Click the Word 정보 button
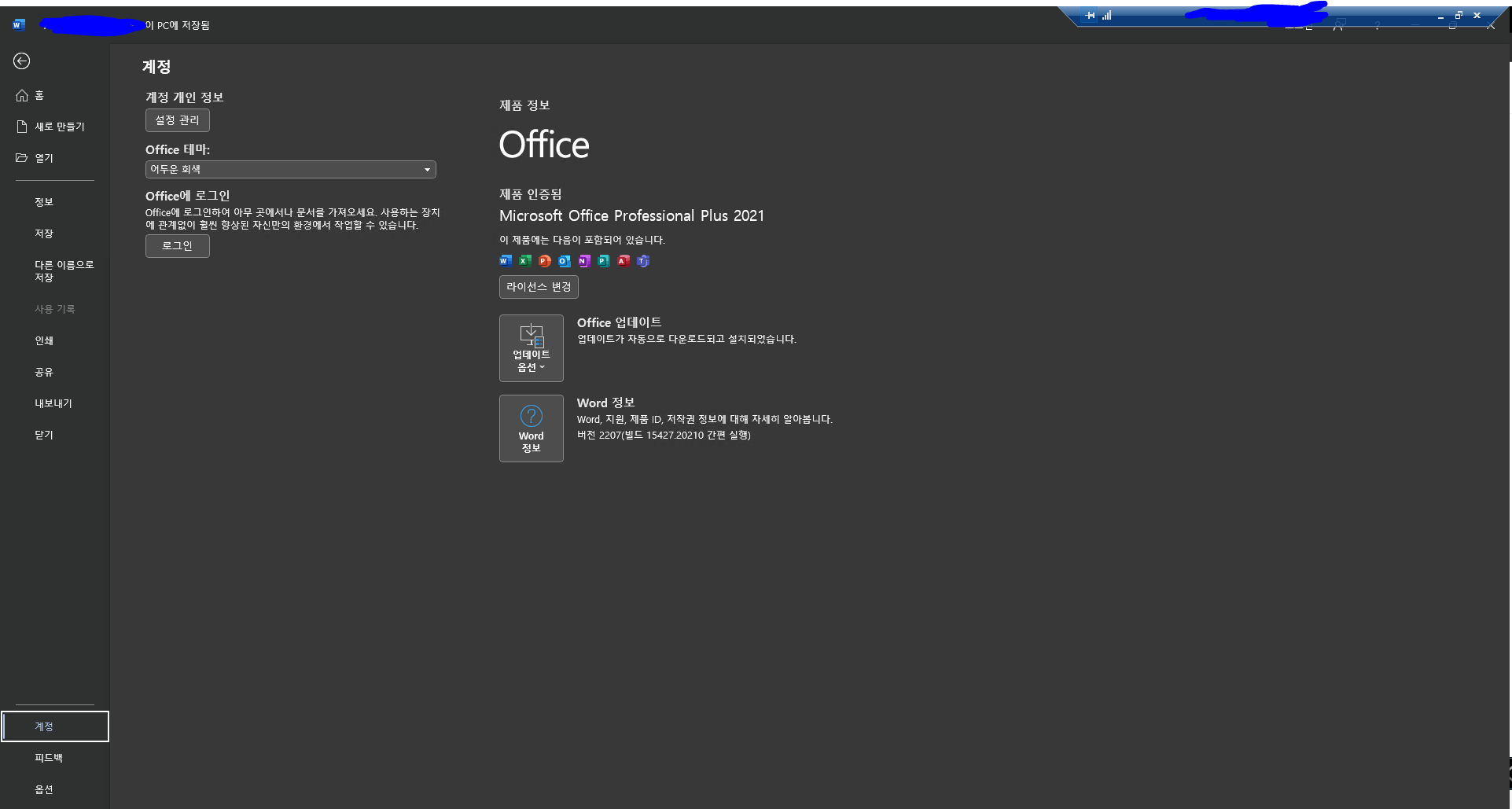The height and width of the screenshot is (809, 1512). (x=532, y=428)
